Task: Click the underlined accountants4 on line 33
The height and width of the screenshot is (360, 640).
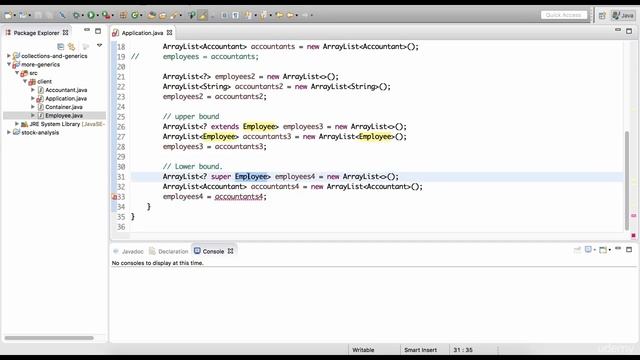Action: pyautogui.click(x=239, y=197)
